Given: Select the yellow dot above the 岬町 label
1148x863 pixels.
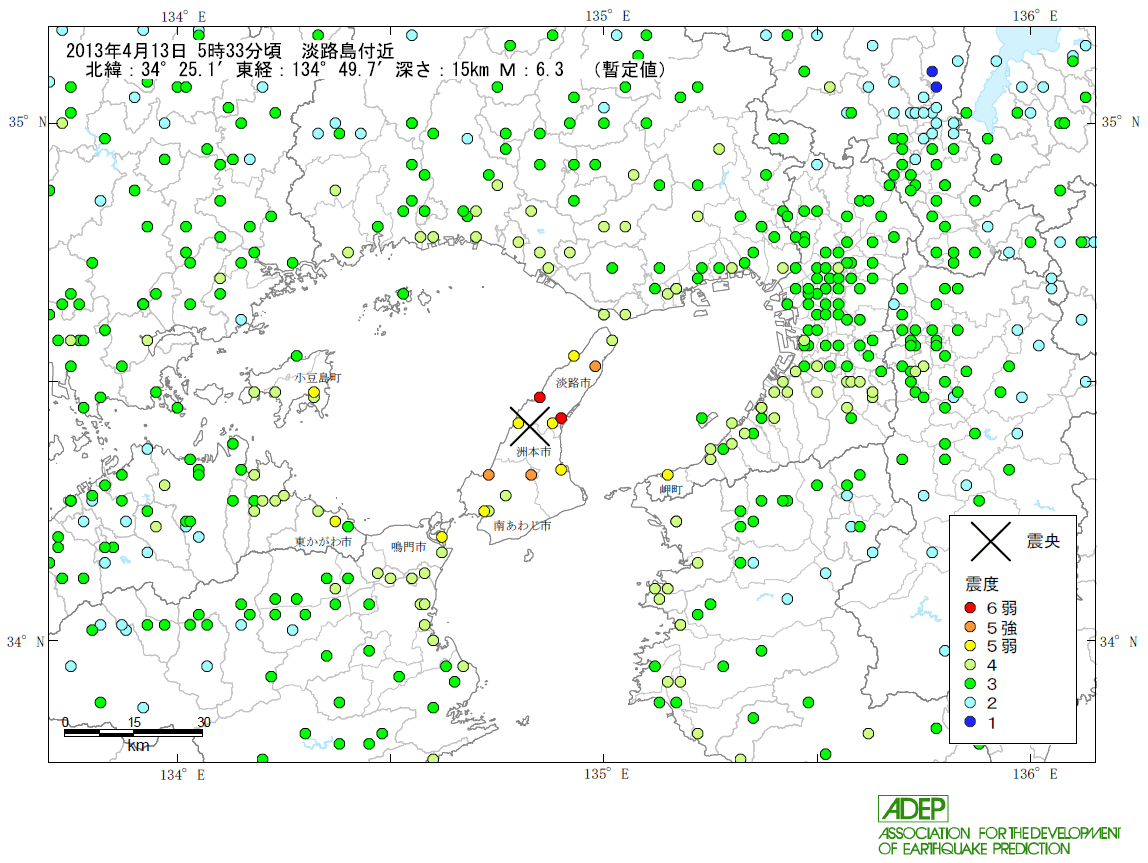Looking at the screenshot, I should pos(667,475).
